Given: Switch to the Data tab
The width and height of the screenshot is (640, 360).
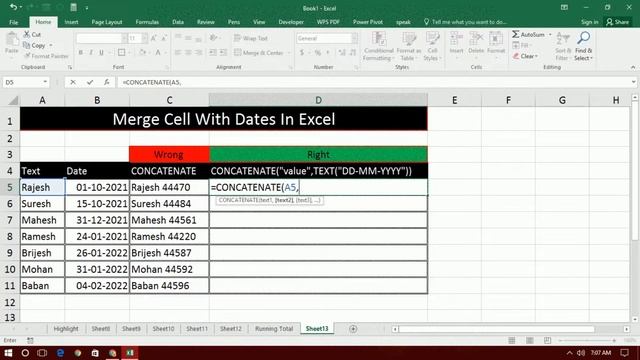Looking at the screenshot, I should (178, 22).
